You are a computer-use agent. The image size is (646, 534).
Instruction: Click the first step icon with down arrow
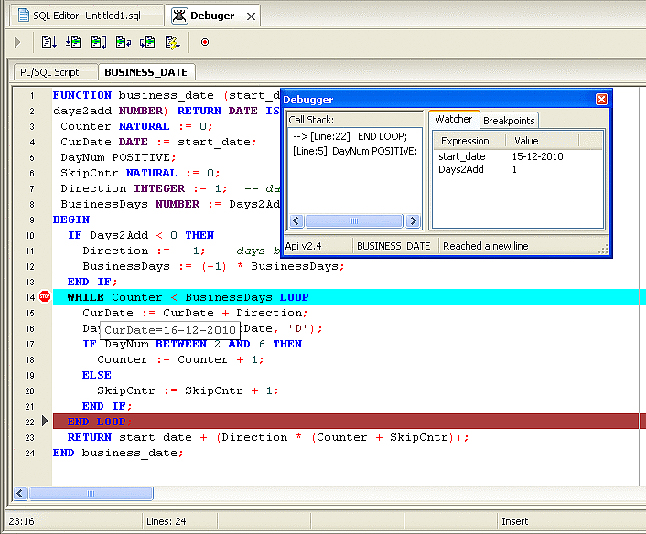tap(49, 42)
